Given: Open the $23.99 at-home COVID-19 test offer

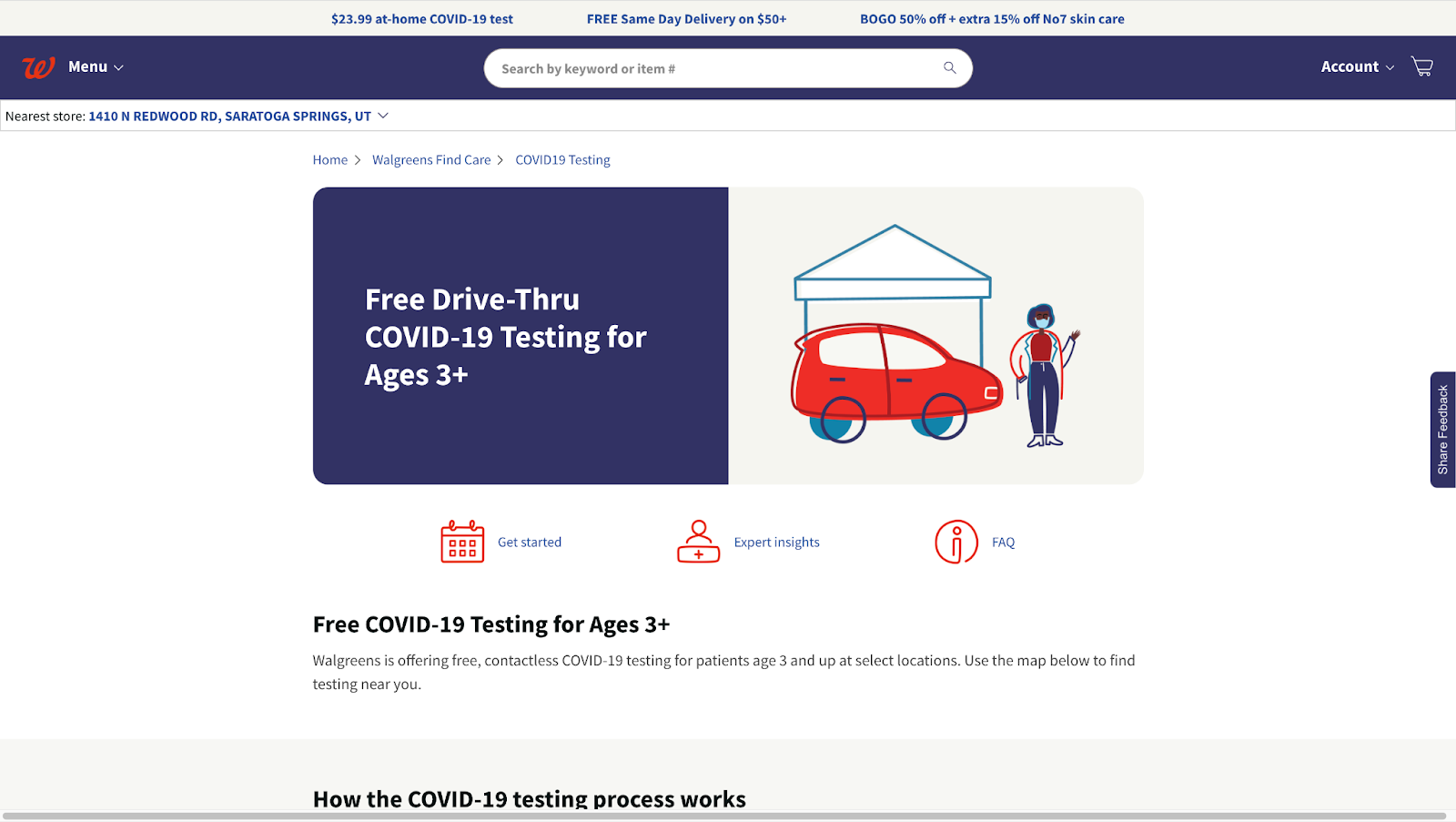Looking at the screenshot, I should [x=422, y=19].
